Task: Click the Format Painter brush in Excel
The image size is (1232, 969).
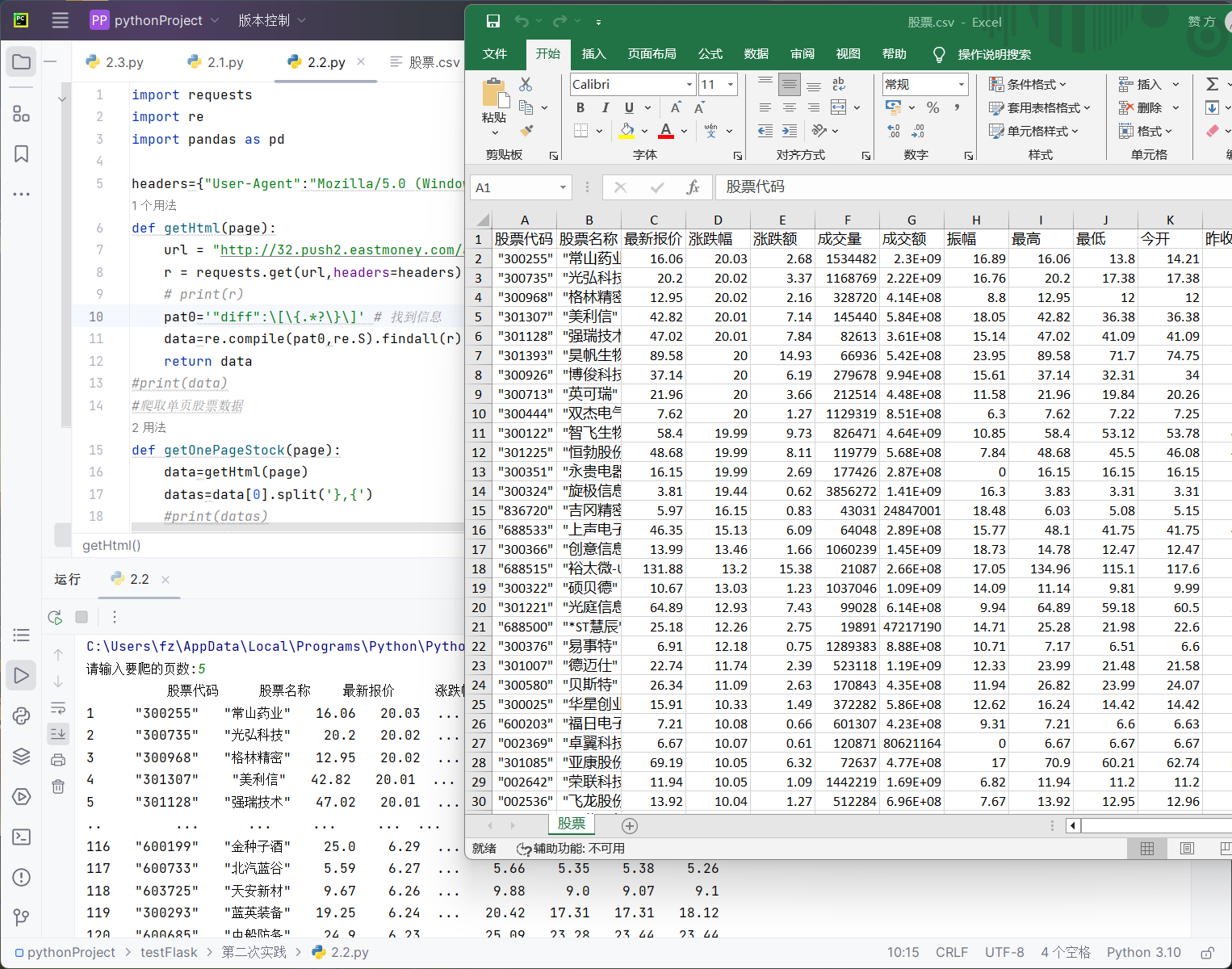Action: click(x=526, y=130)
